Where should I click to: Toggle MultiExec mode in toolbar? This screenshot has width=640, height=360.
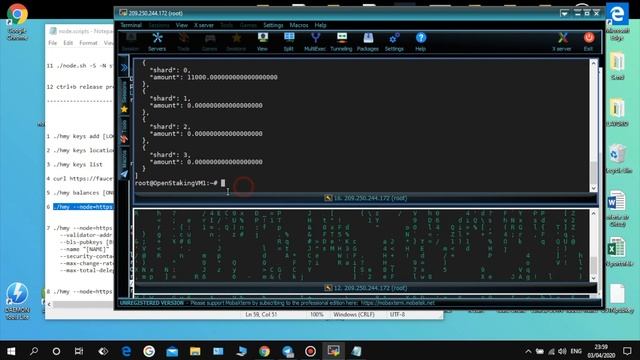[x=315, y=42]
